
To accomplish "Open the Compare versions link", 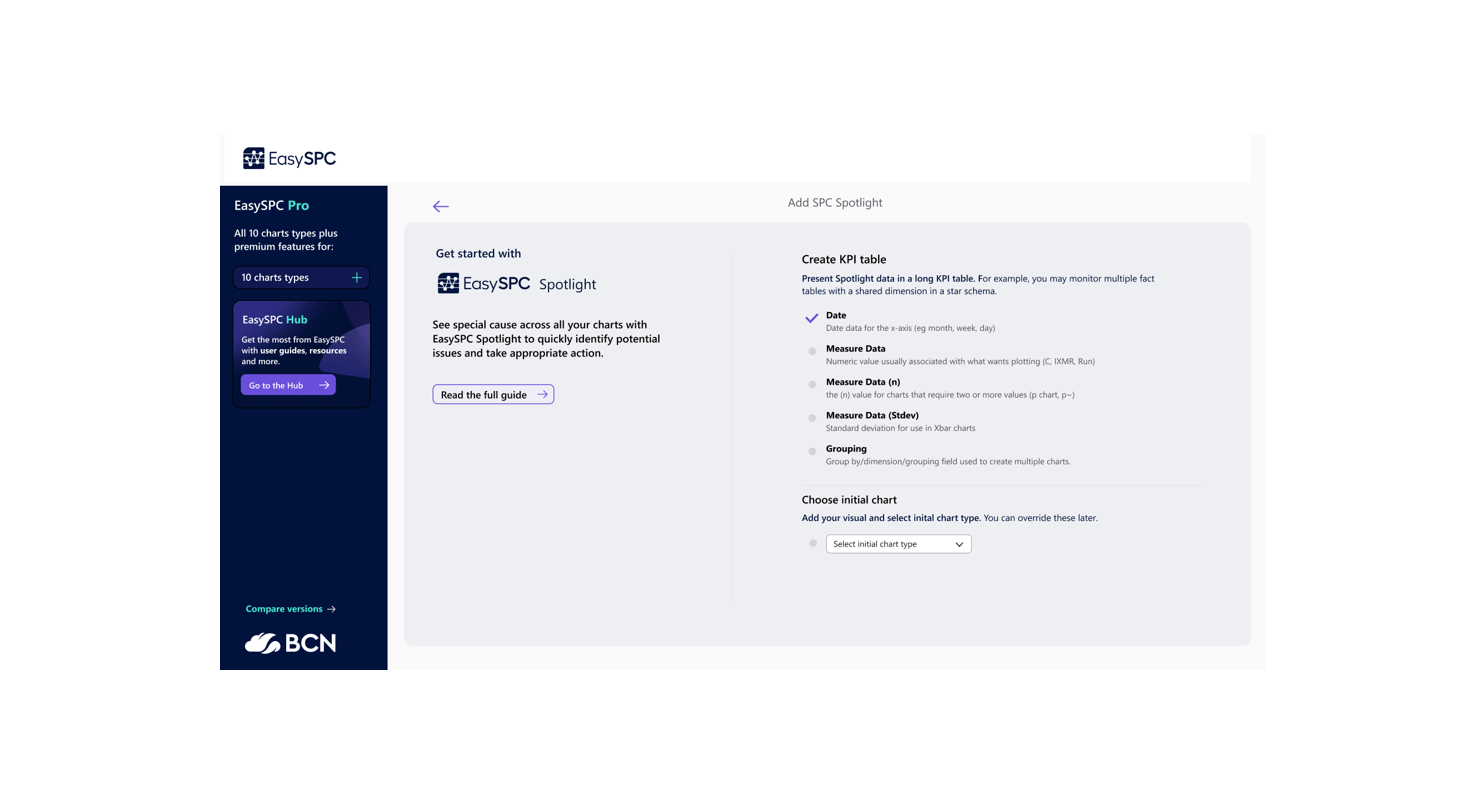I will click(284, 609).
